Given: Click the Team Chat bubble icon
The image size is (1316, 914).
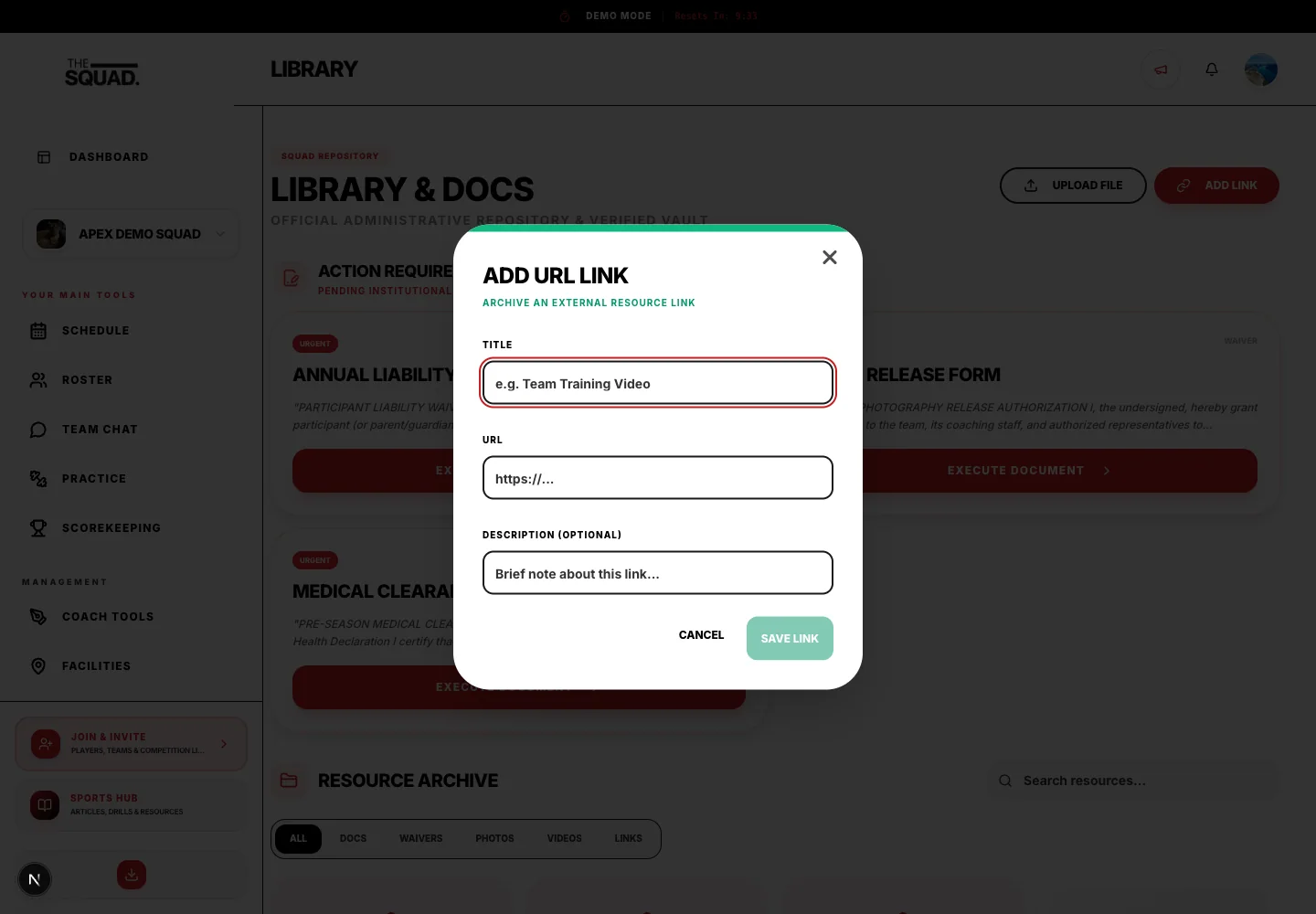Looking at the screenshot, I should point(38,430).
